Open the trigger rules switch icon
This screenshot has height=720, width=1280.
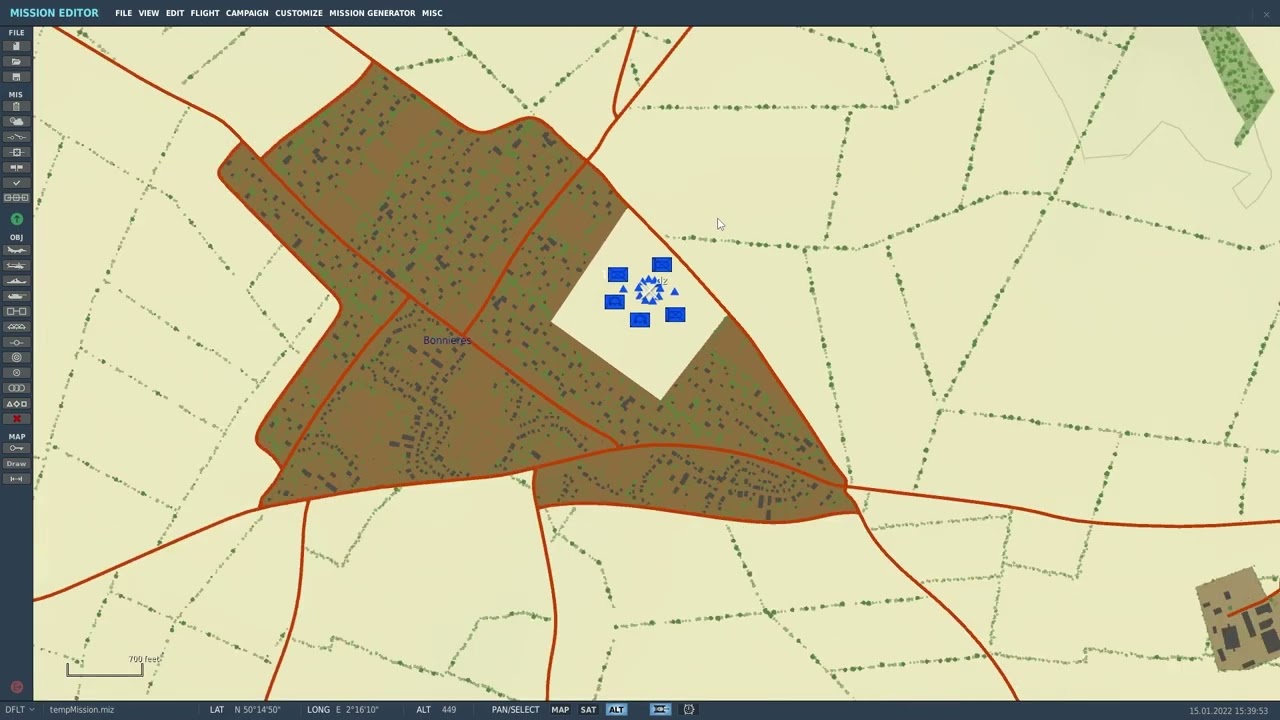point(16,137)
